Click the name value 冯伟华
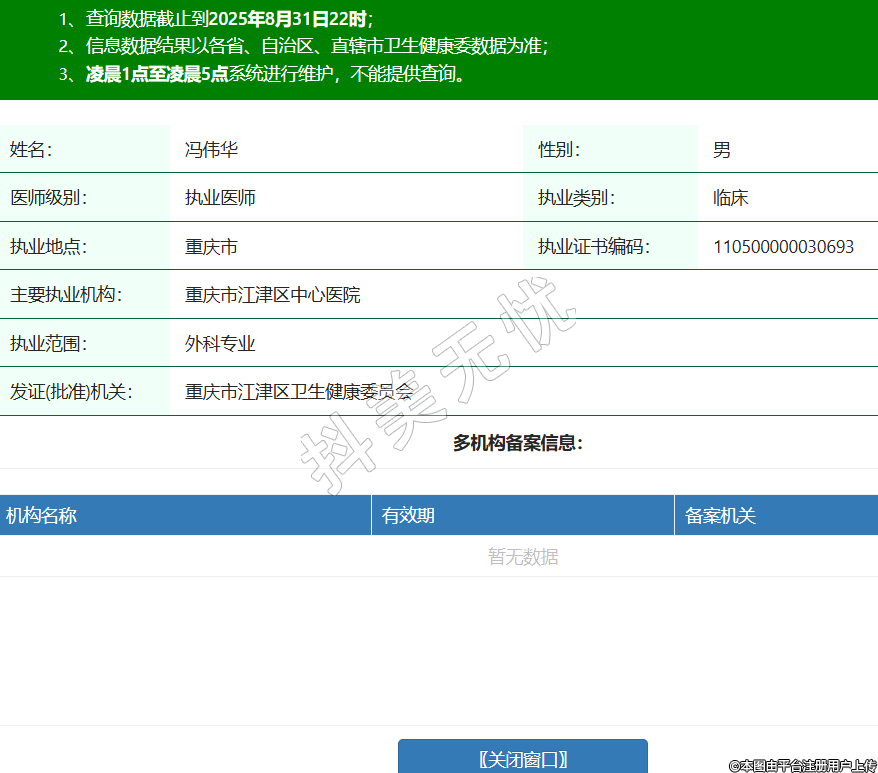This screenshot has width=878, height=773. pos(211,150)
